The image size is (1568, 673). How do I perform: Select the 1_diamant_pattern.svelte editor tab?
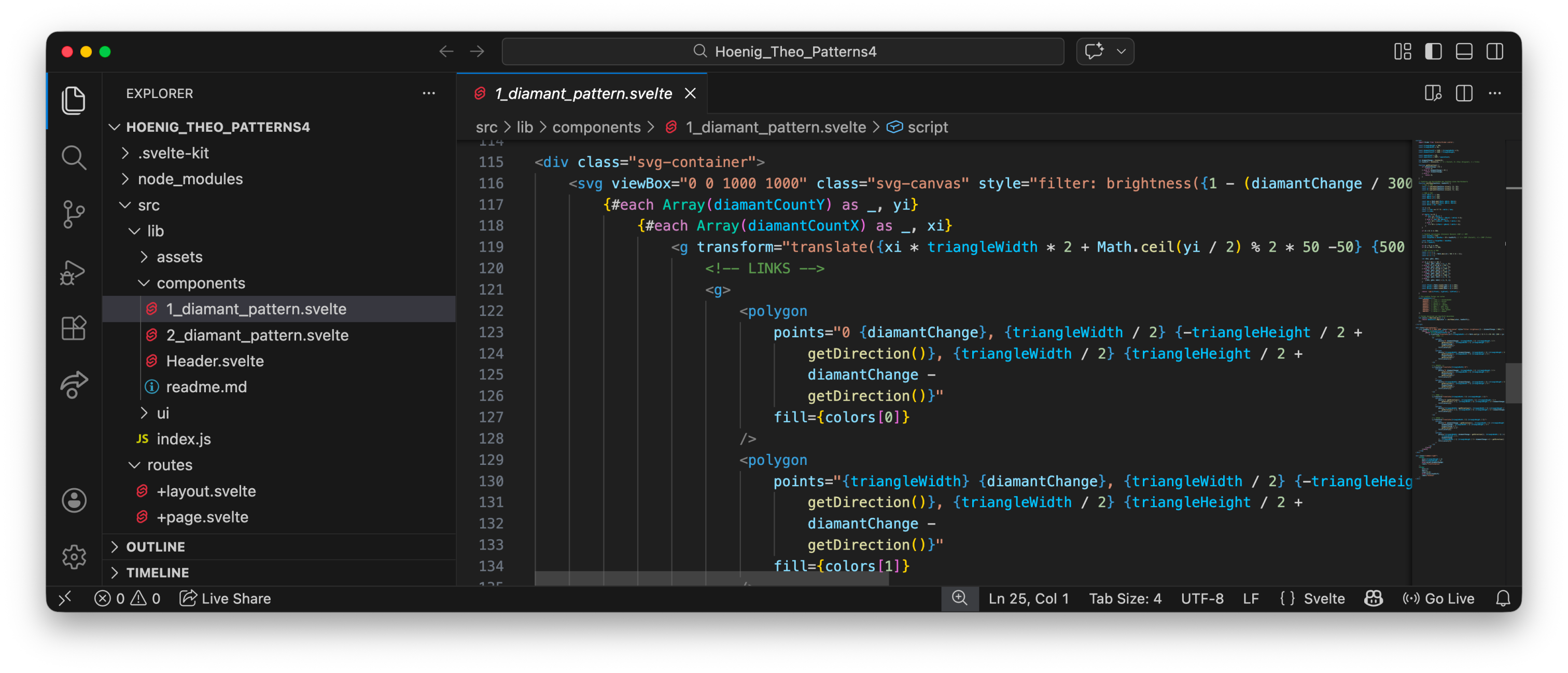point(582,93)
